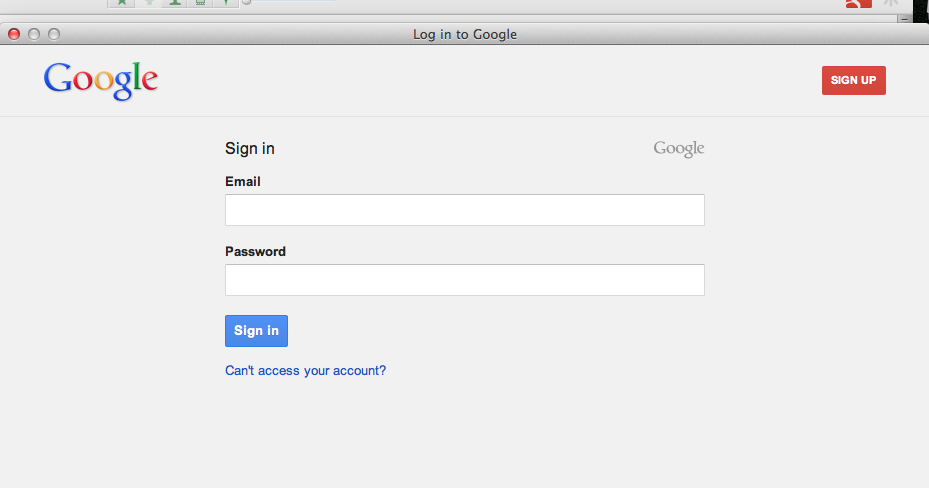Click the faded green arrow toolbar icon
This screenshot has width=929, height=488.
pos(149,3)
